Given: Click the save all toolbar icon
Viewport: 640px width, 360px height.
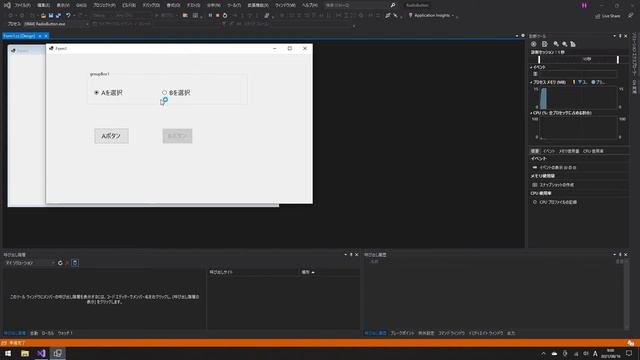Looking at the screenshot, I should 58,16.
